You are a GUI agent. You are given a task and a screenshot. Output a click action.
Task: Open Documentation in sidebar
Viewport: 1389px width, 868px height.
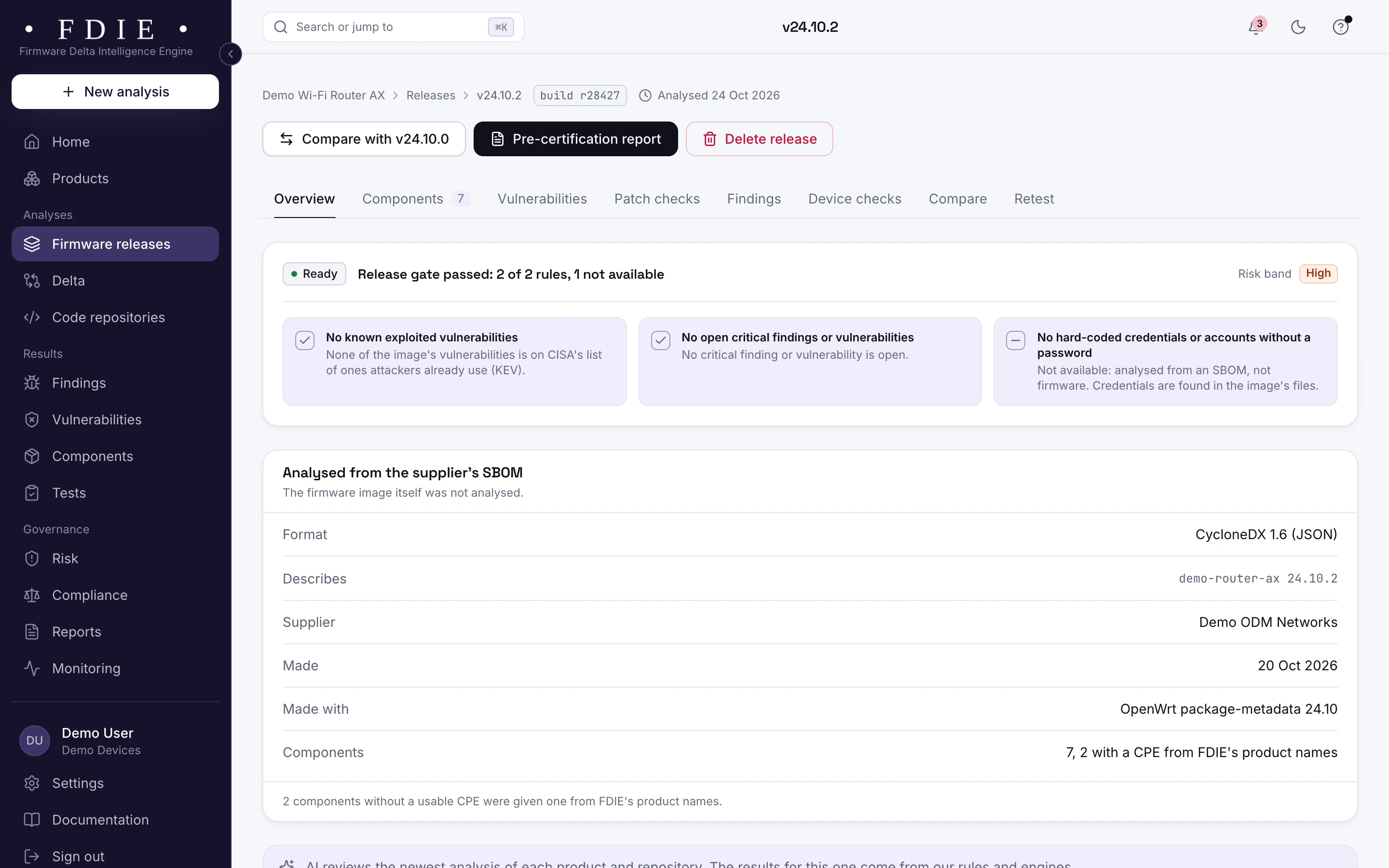pos(115,820)
